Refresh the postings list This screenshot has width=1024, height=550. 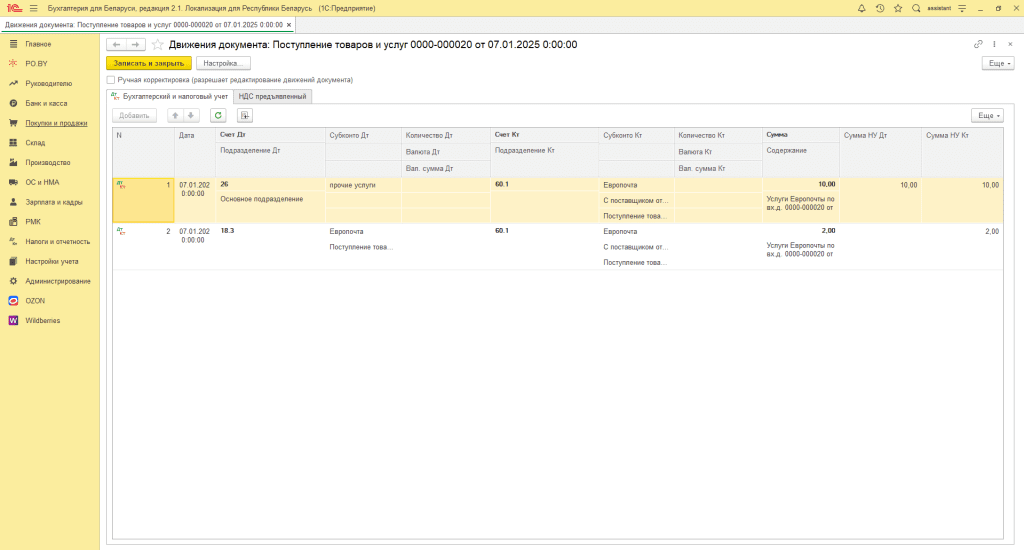[x=218, y=116]
